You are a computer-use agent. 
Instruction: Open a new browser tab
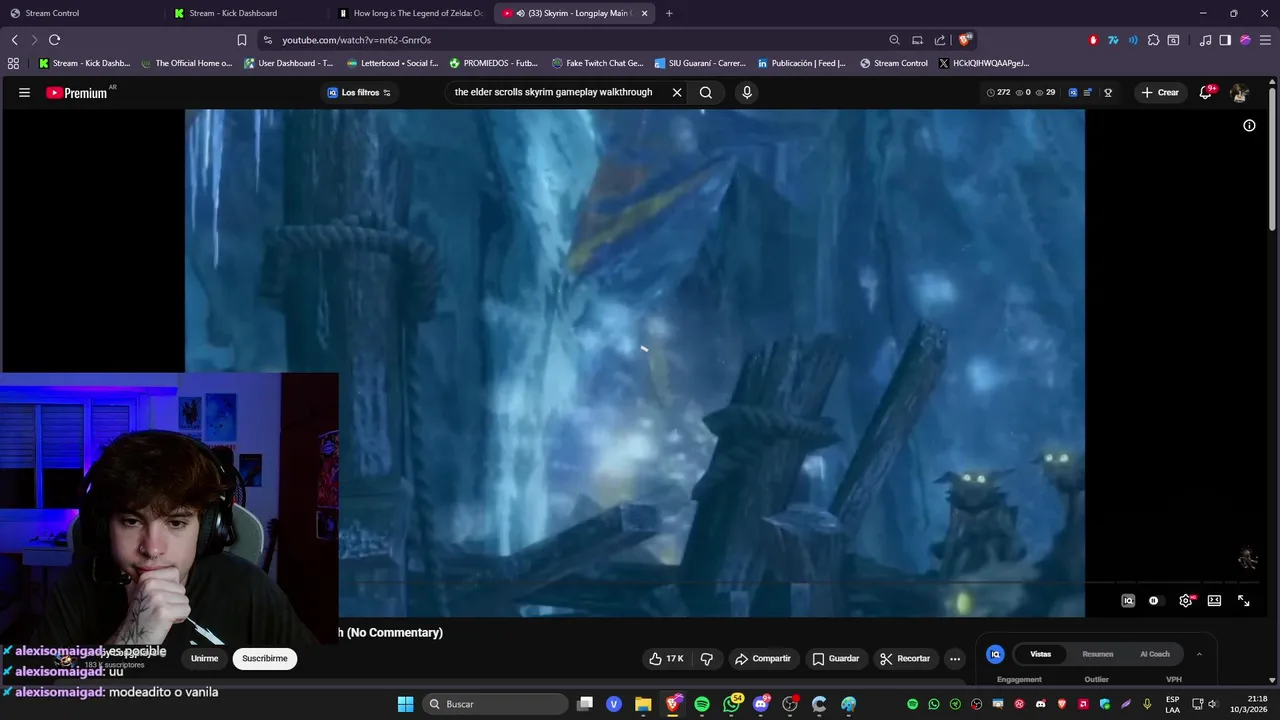[669, 13]
